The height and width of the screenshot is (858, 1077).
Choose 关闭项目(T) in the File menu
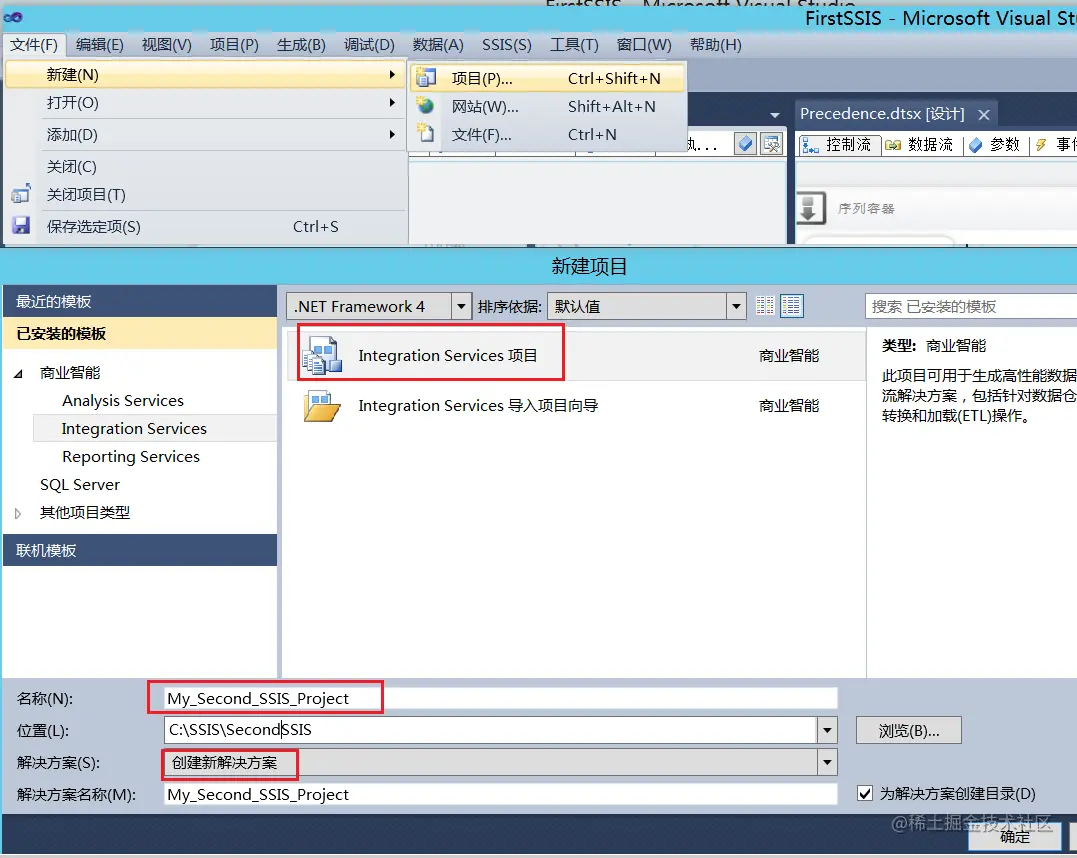point(205,195)
